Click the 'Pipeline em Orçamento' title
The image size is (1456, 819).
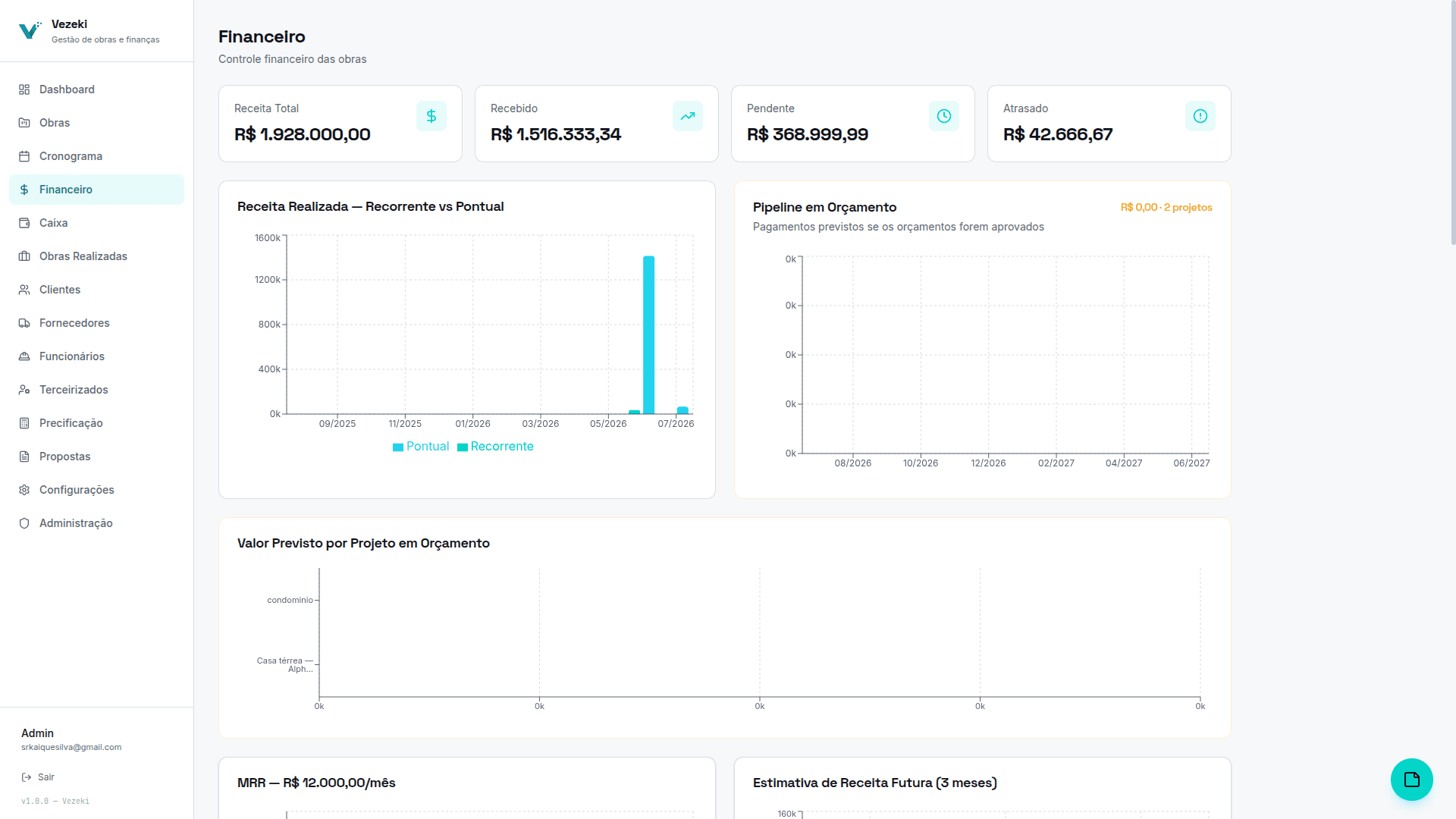(x=824, y=207)
